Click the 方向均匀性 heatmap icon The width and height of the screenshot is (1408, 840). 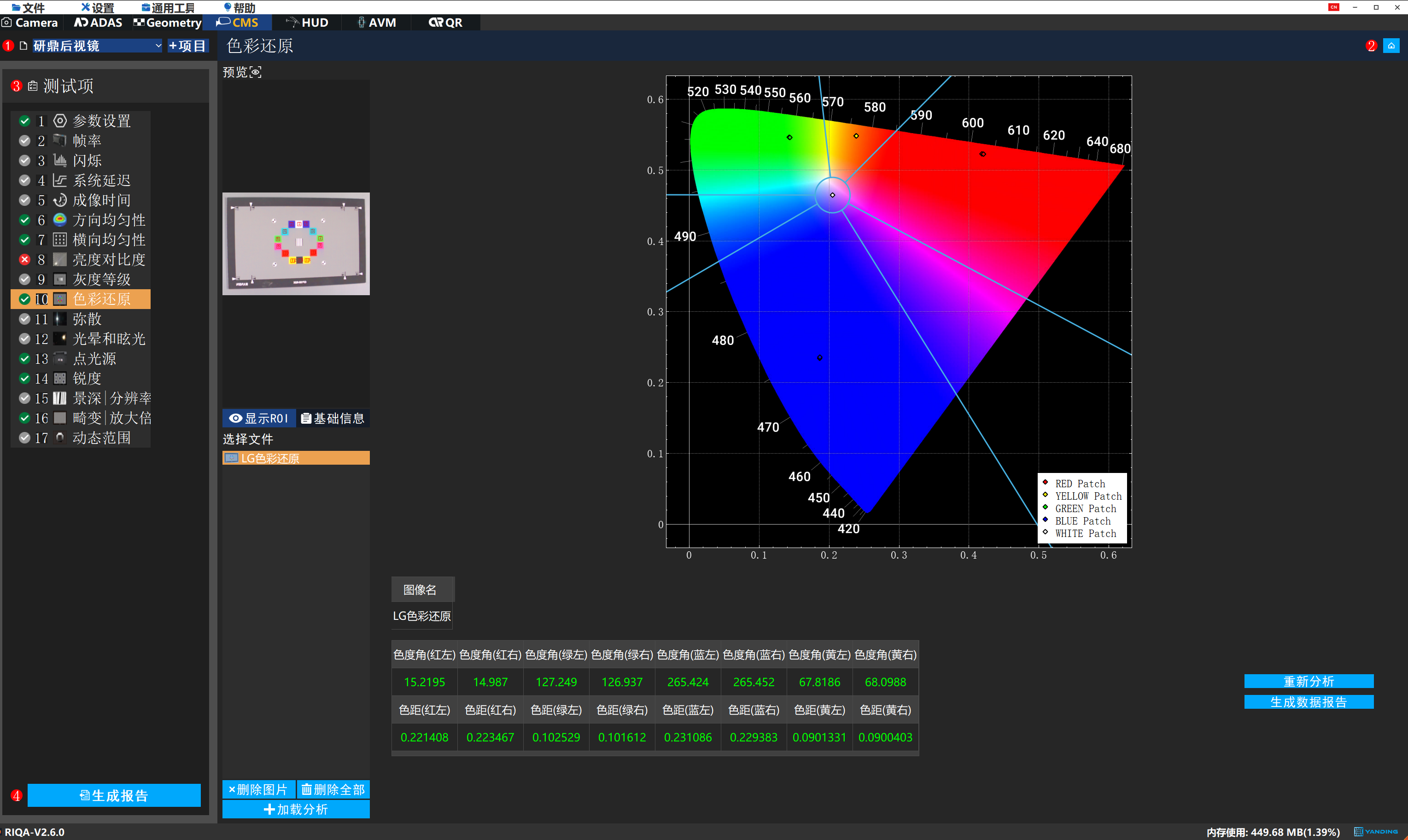click(60, 220)
